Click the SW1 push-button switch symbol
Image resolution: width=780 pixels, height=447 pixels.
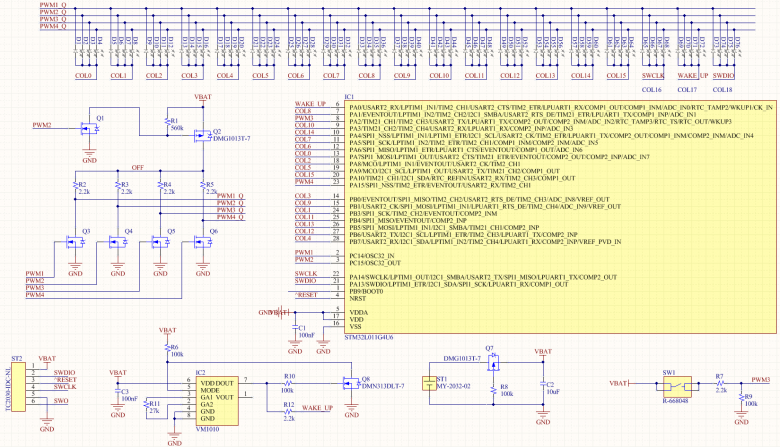pyautogui.click(x=681, y=382)
